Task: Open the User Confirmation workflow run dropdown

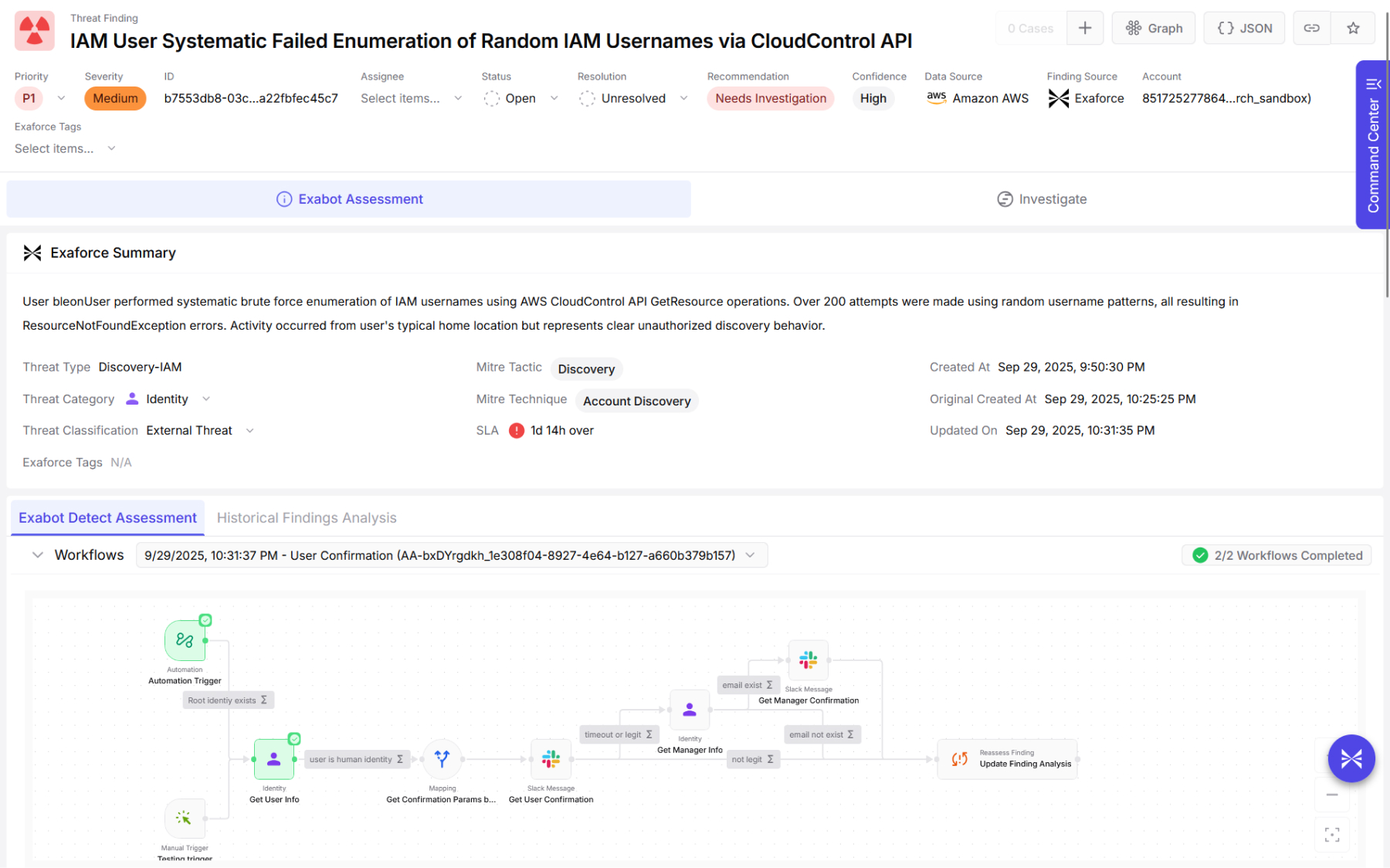Action: (x=452, y=555)
